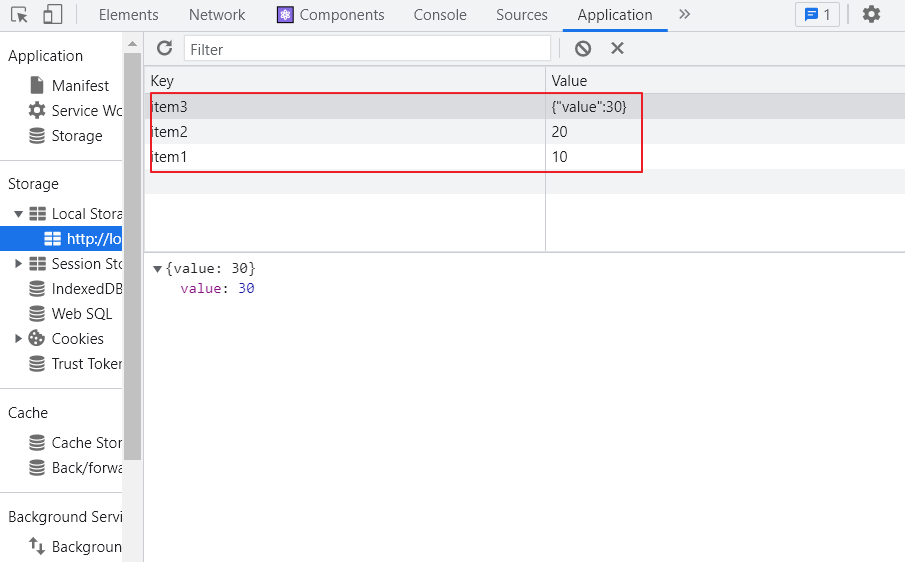The height and width of the screenshot is (562, 905).
Task: Open Back/forward cache in the sidebar
Action: pyautogui.click(x=75, y=467)
